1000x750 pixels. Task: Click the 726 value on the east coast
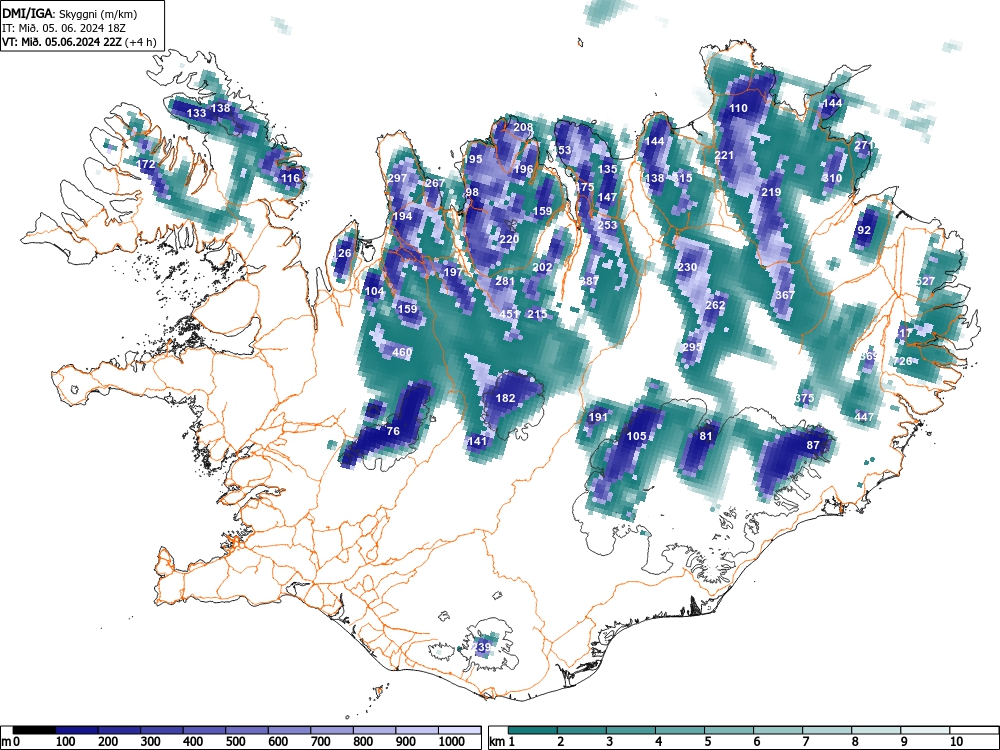[902, 361]
